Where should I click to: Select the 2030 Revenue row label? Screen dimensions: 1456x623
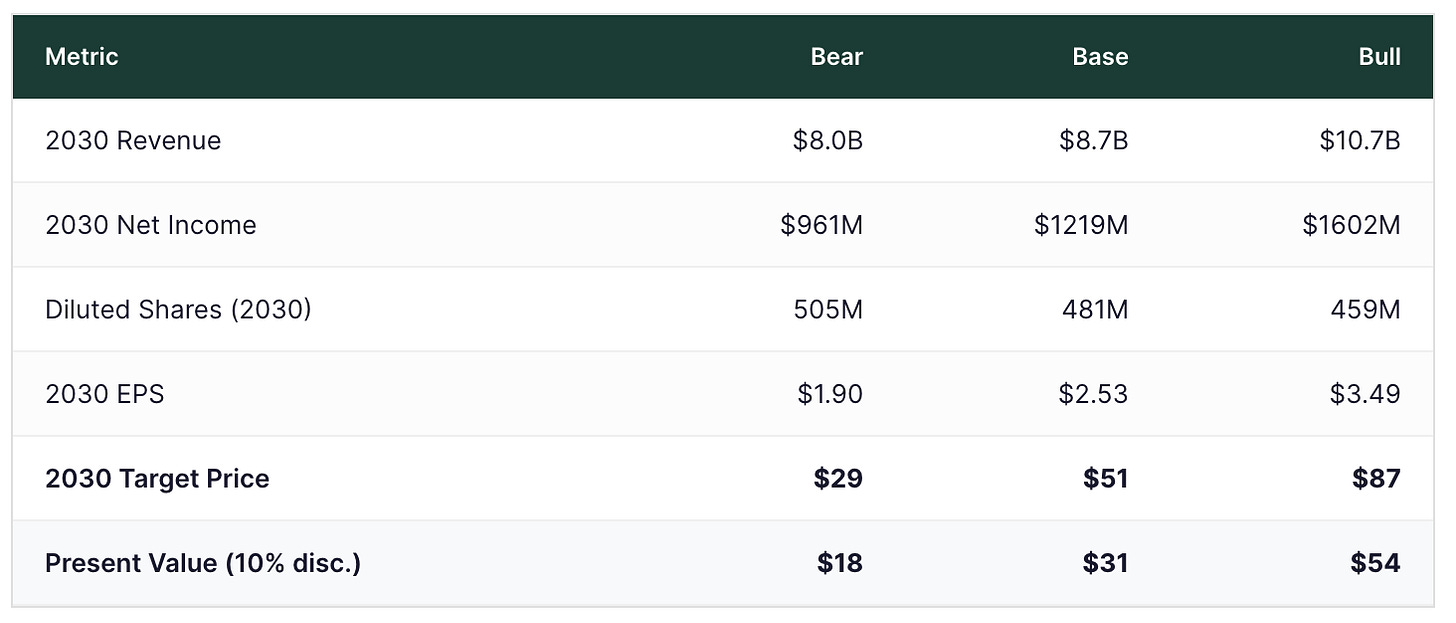tap(133, 140)
